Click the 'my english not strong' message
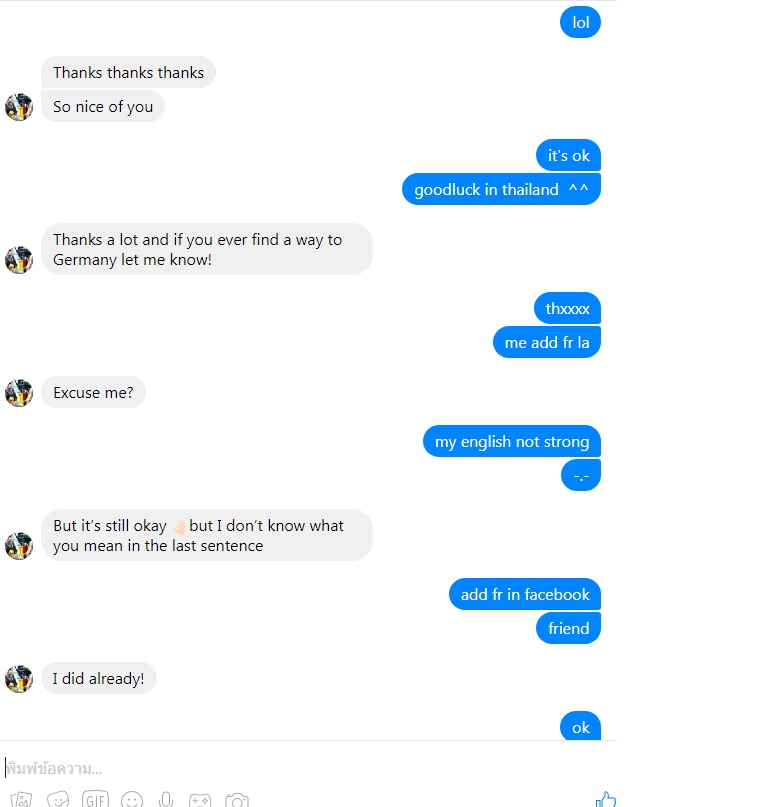Image resolution: width=768 pixels, height=807 pixels. (512, 441)
